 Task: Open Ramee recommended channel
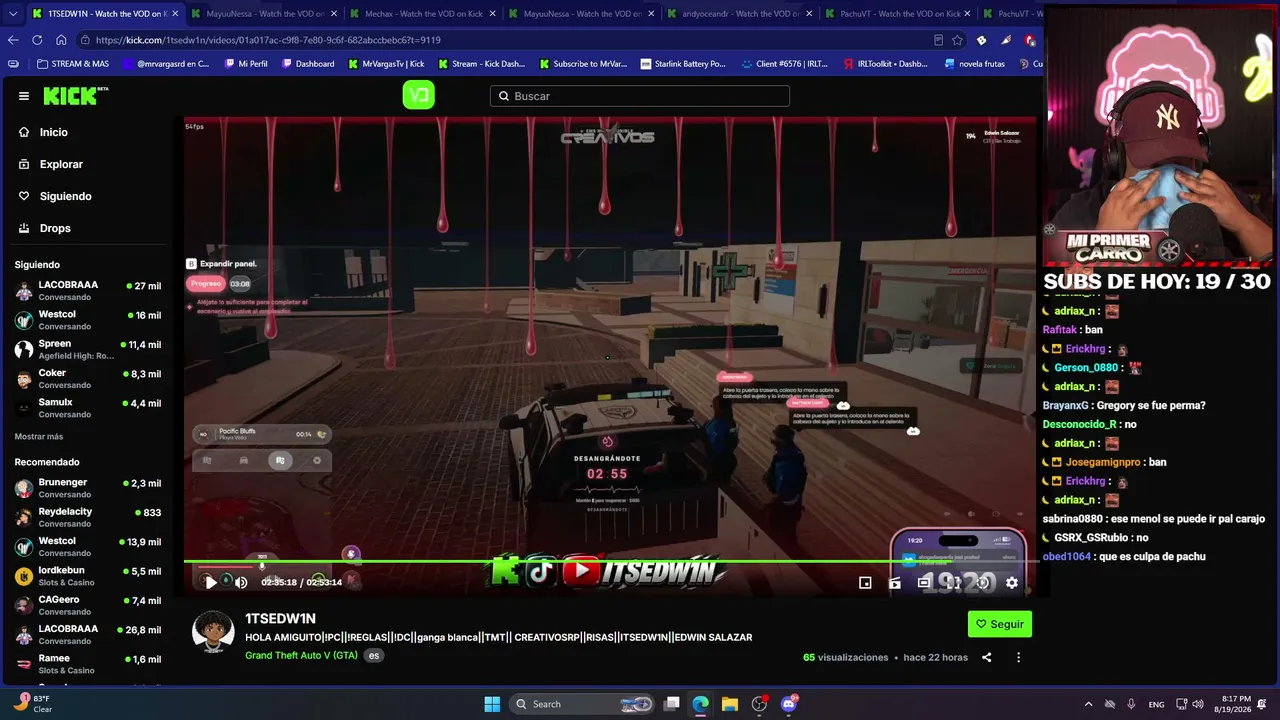(x=88, y=664)
